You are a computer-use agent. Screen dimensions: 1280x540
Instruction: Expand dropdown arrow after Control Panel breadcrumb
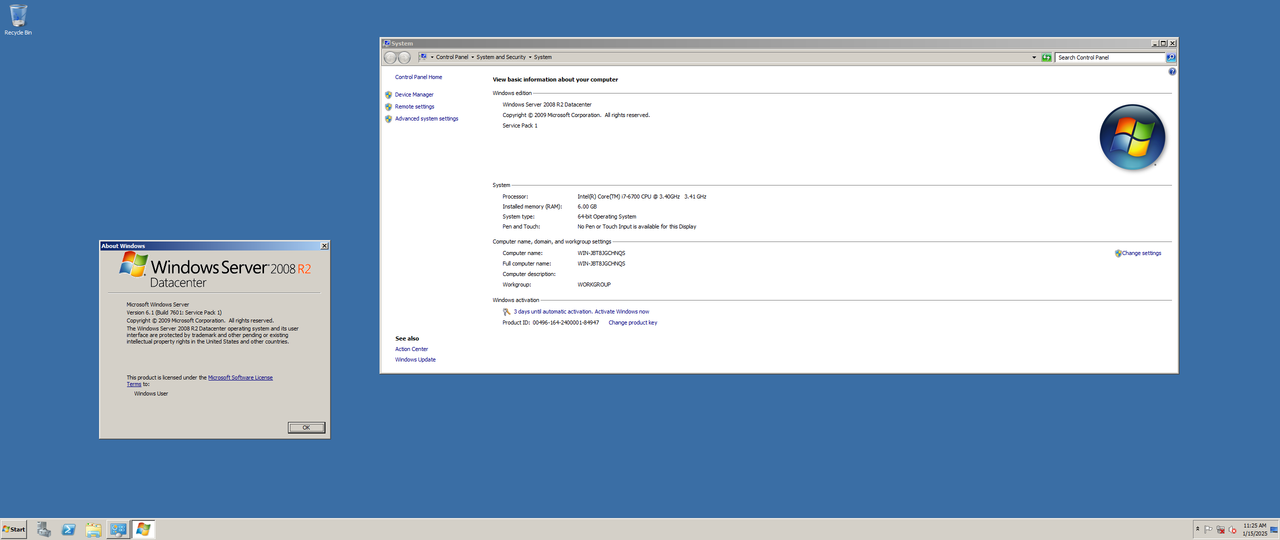click(473, 57)
